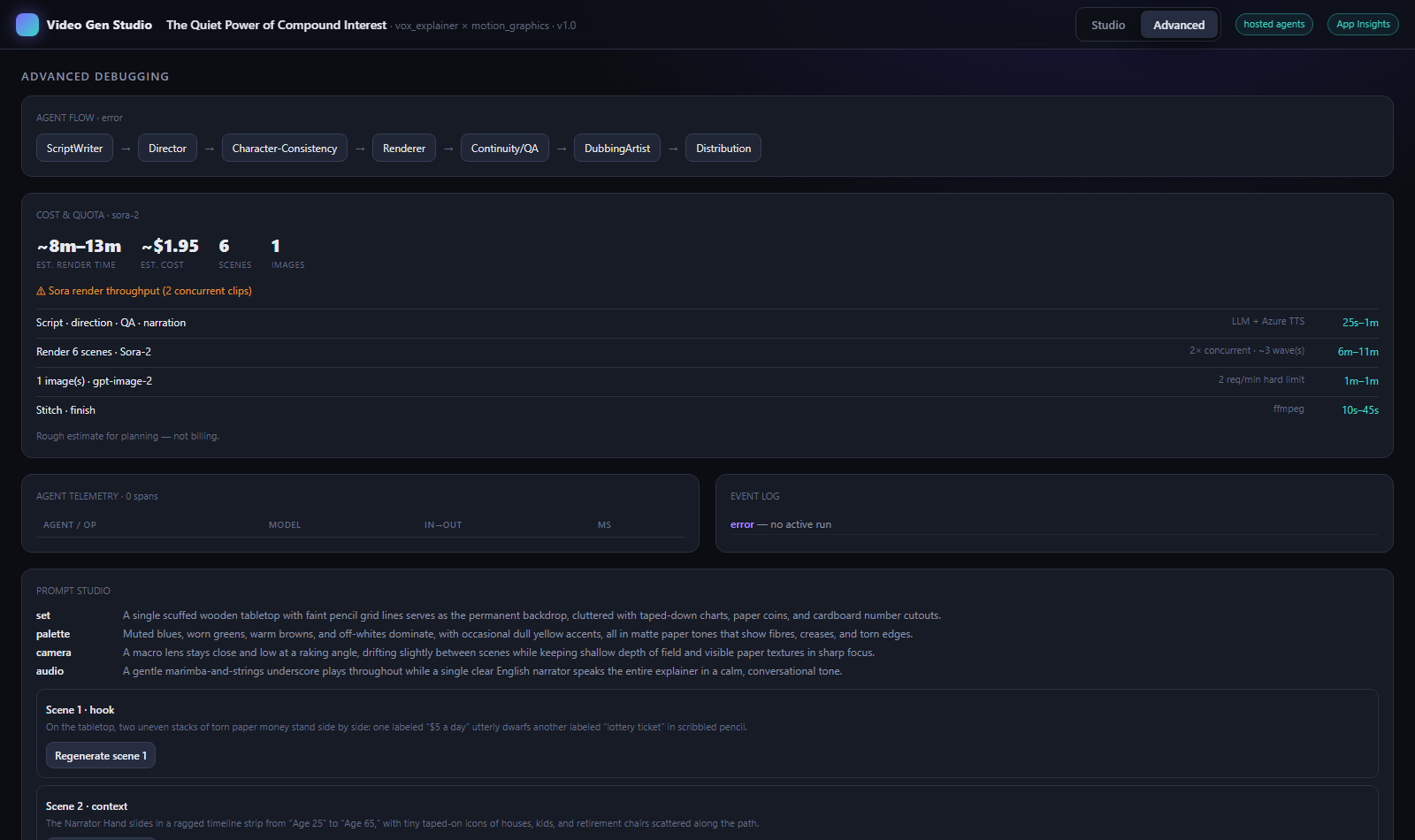Click the Video Gen Studio title
Viewport: 1415px width, 840px height.
(x=99, y=25)
